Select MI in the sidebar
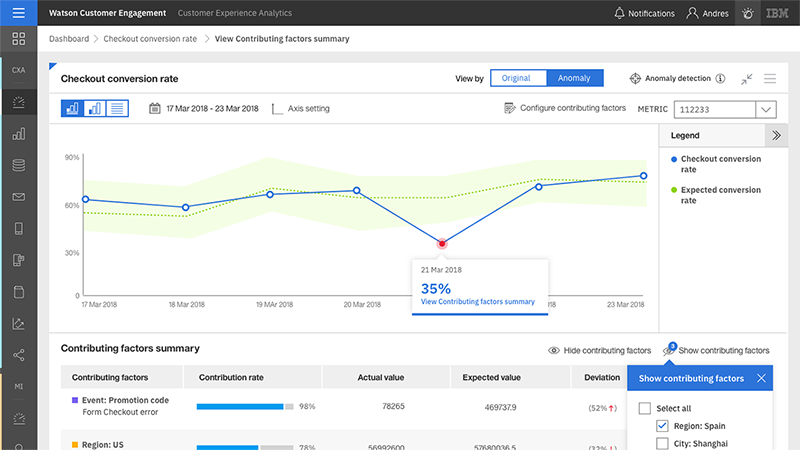The height and width of the screenshot is (450, 800). 18,386
